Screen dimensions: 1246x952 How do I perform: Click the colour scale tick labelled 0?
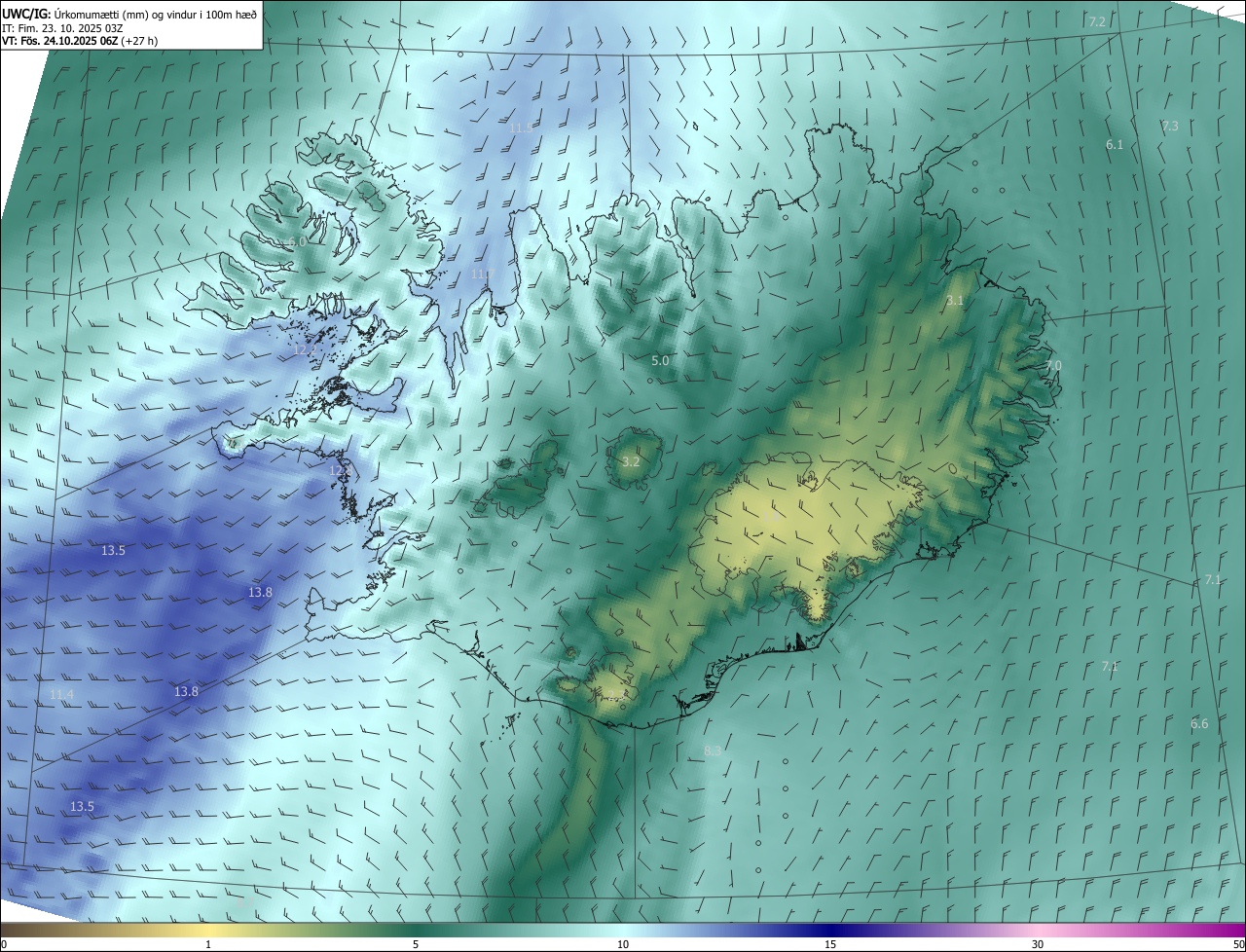tap(3, 945)
